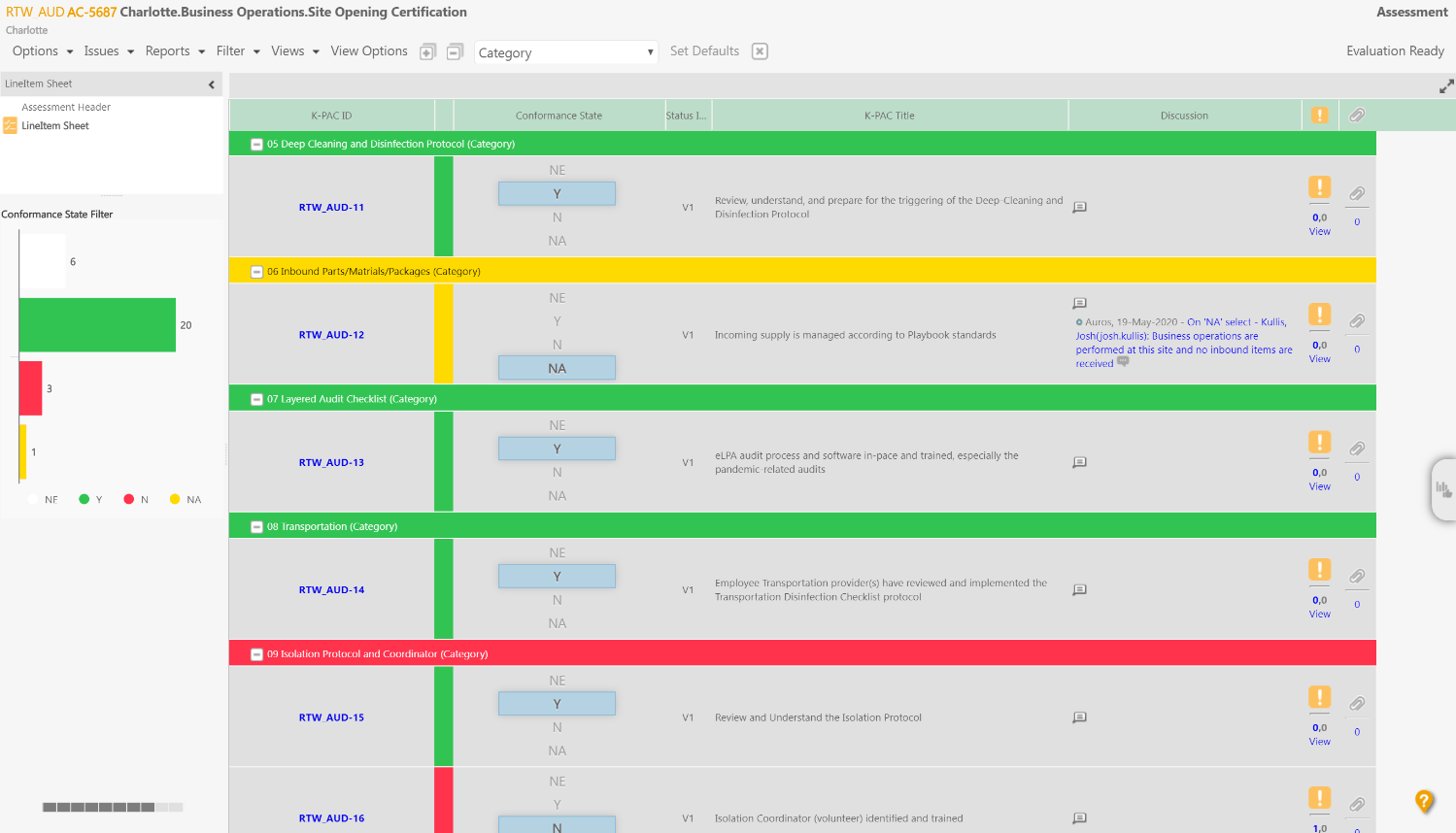The image size is (1456, 833).
Task: Click the orange alert icon in column header
Action: (1319, 115)
